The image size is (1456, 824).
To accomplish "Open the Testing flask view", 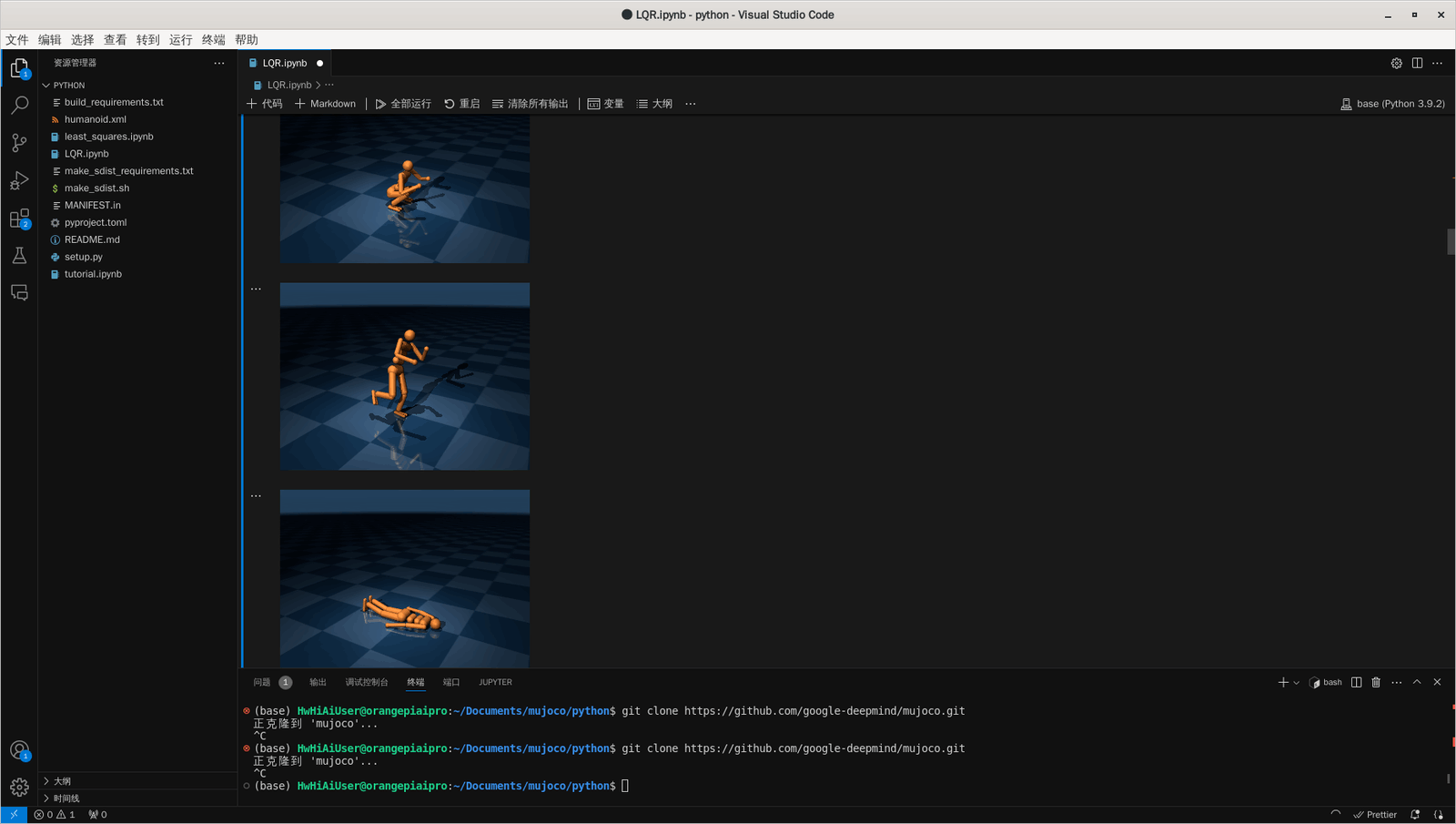I will coord(19,256).
